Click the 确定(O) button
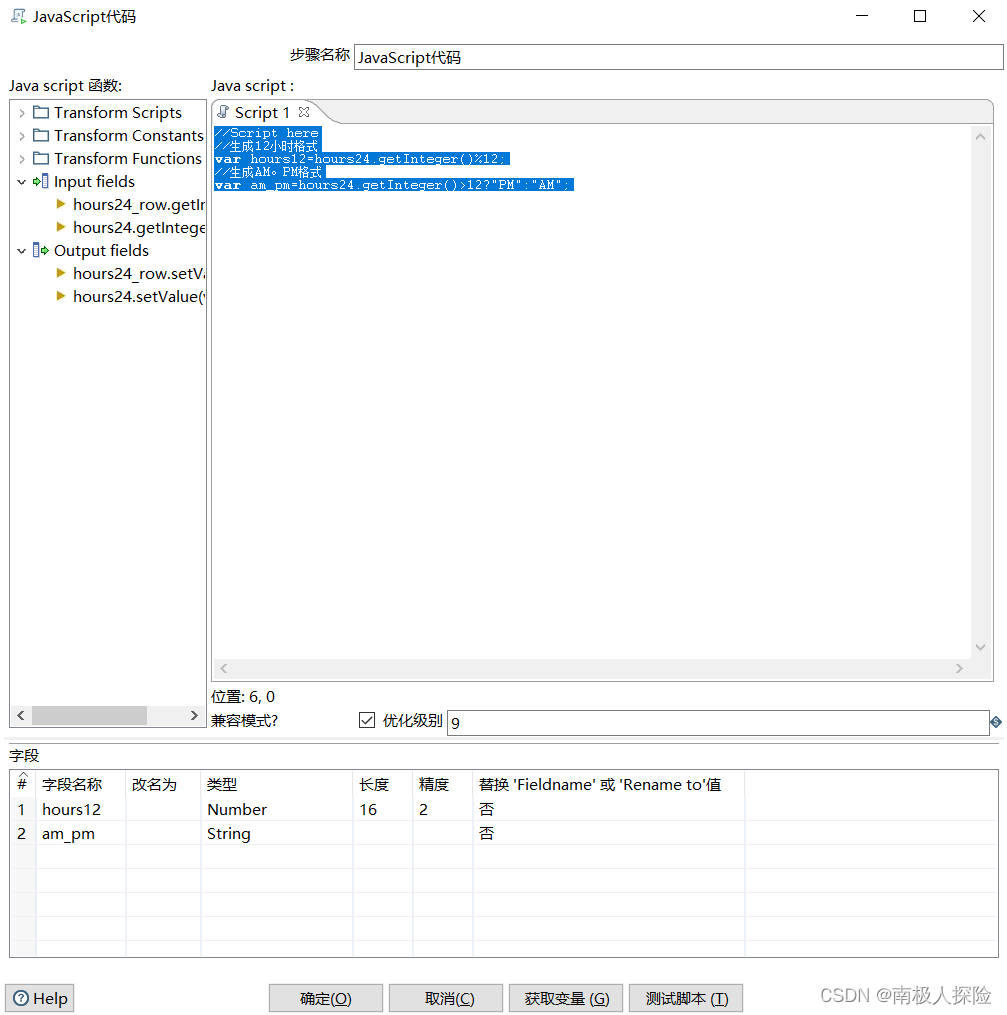Viewport: 1007px width, 1015px height. [326, 999]
